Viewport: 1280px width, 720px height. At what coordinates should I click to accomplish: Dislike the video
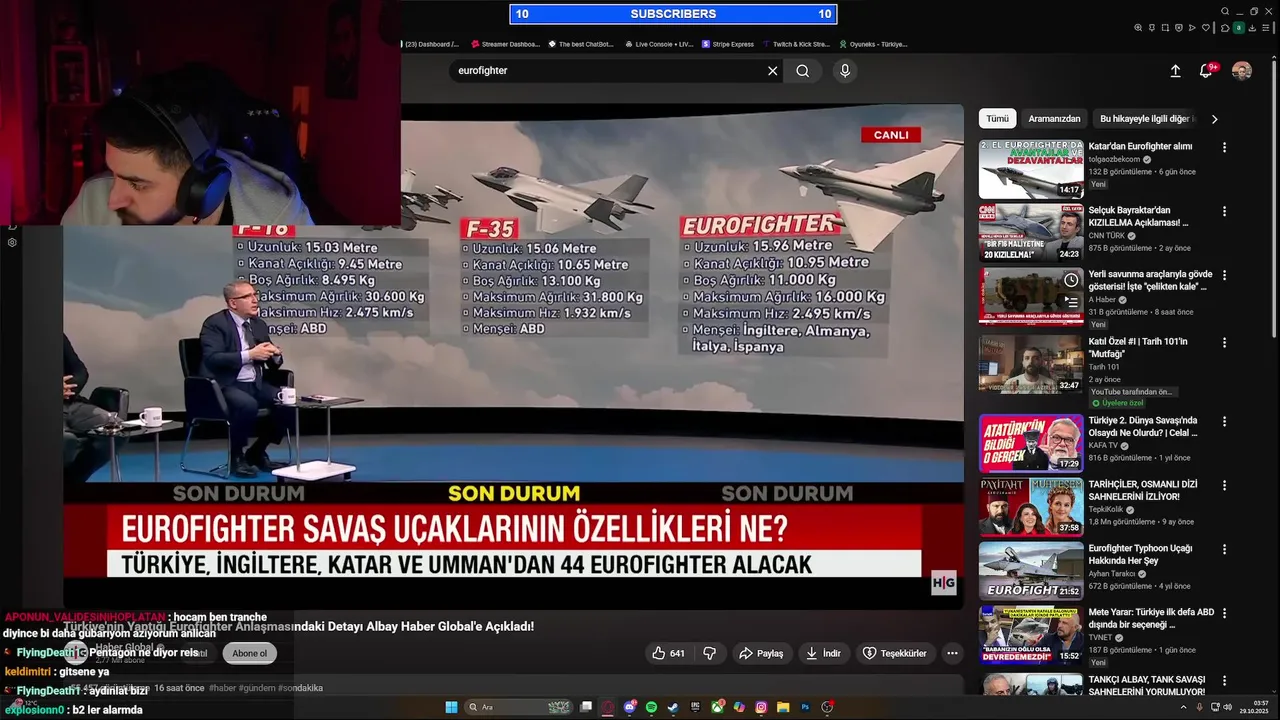(x=710, y=653)
